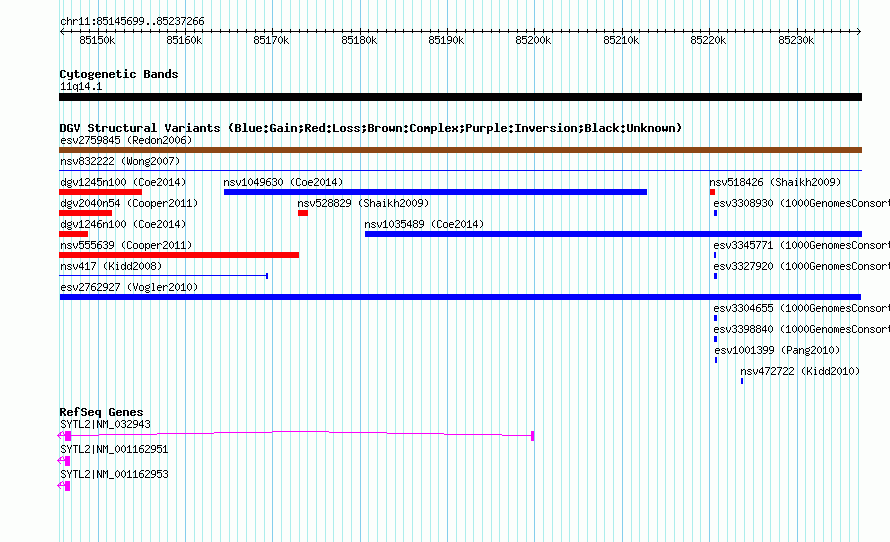Select the brown esv2759845 complex variant bar
890x542 pixels.
point(460,150)
